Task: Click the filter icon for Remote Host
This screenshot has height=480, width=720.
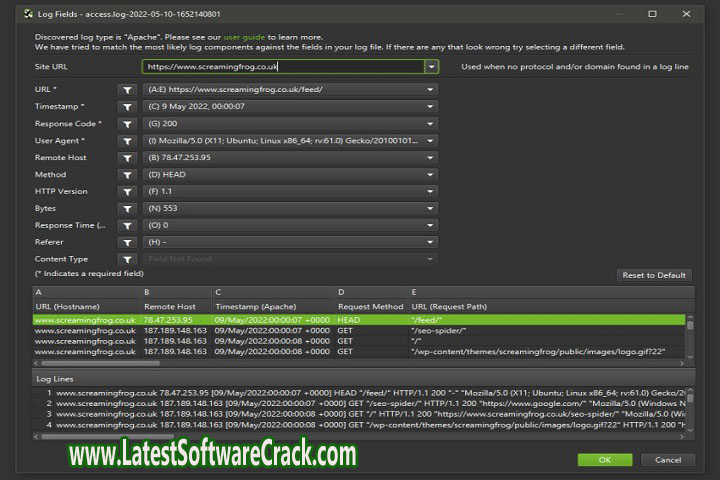Action: click(128, 157)
